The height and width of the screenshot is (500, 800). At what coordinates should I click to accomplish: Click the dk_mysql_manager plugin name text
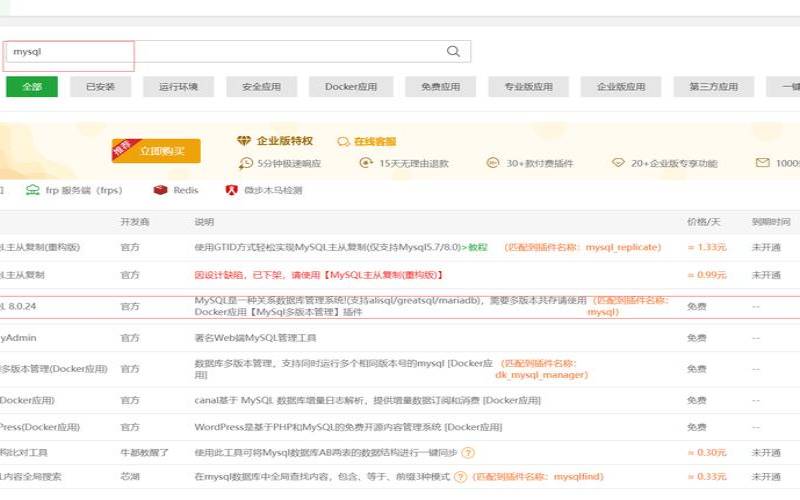coord(541,375)
